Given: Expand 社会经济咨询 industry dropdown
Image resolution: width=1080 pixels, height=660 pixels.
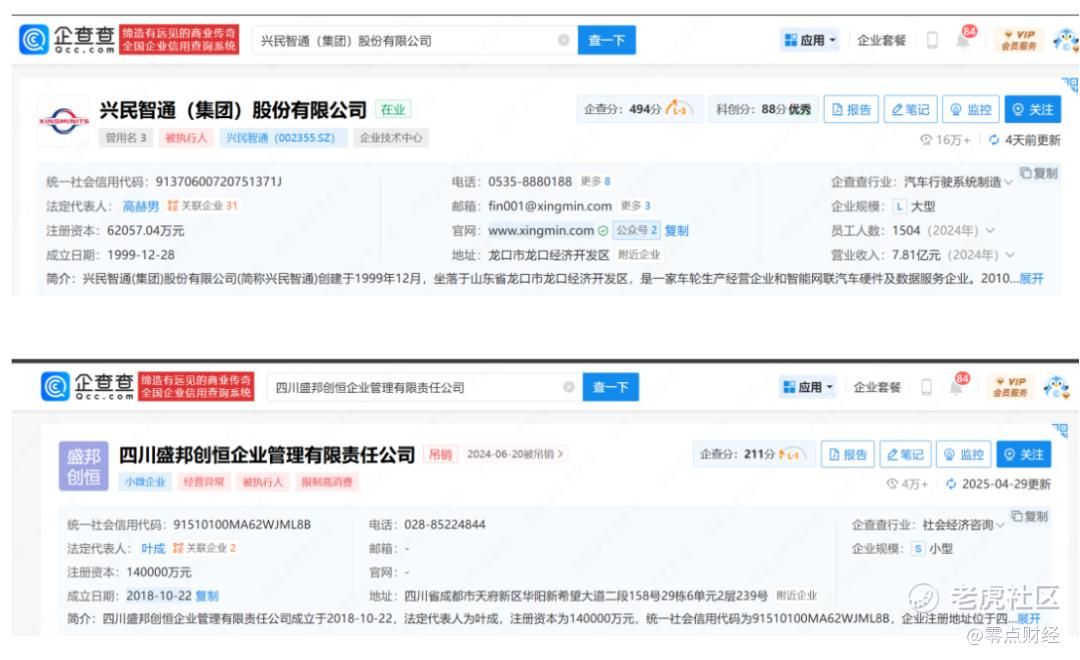Looking at the screenshot, I should [x=1000, y=525].
